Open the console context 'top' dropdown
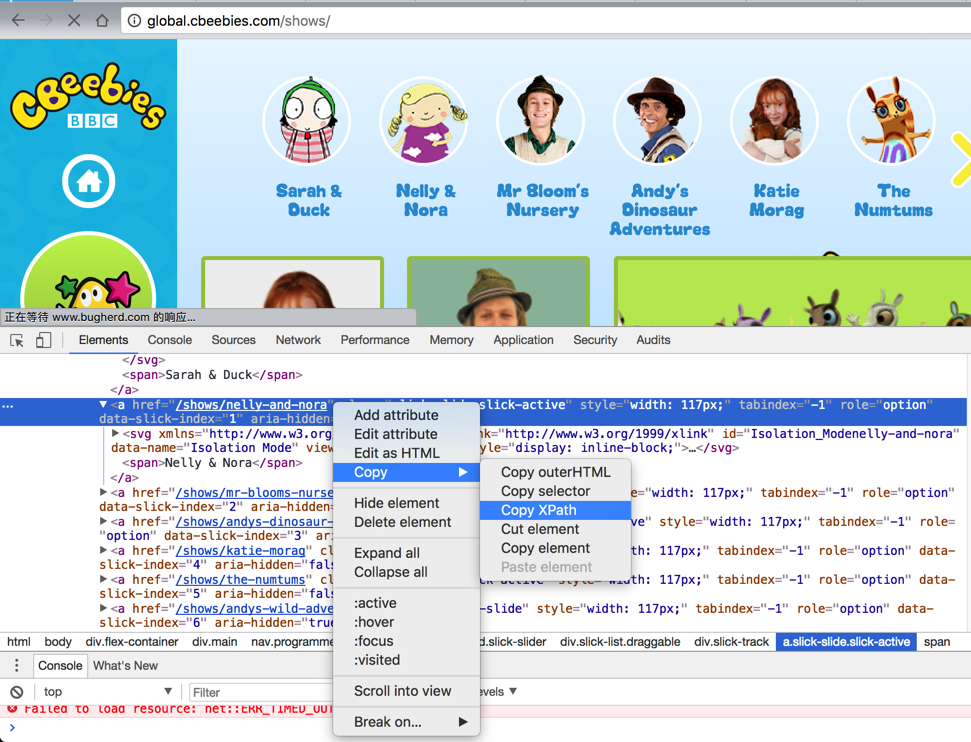Image resolution: width=971 pixels, height=742 pixels. 108,692
